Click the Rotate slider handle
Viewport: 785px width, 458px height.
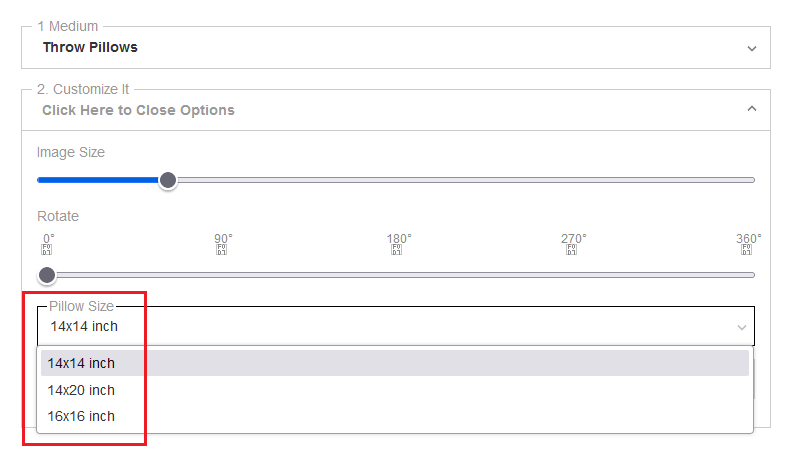tap(47, 274)
